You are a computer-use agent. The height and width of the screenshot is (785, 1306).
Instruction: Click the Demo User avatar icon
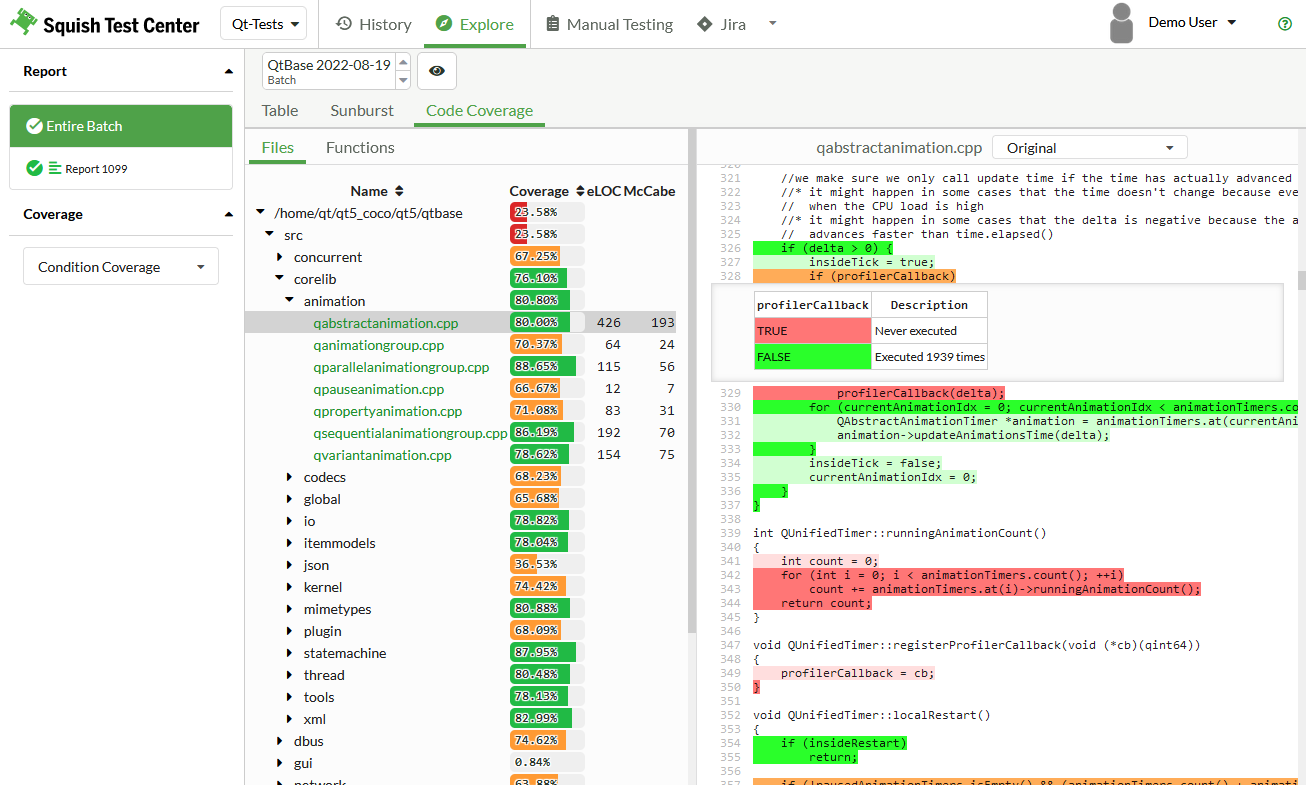click(x=1122, y=24)
